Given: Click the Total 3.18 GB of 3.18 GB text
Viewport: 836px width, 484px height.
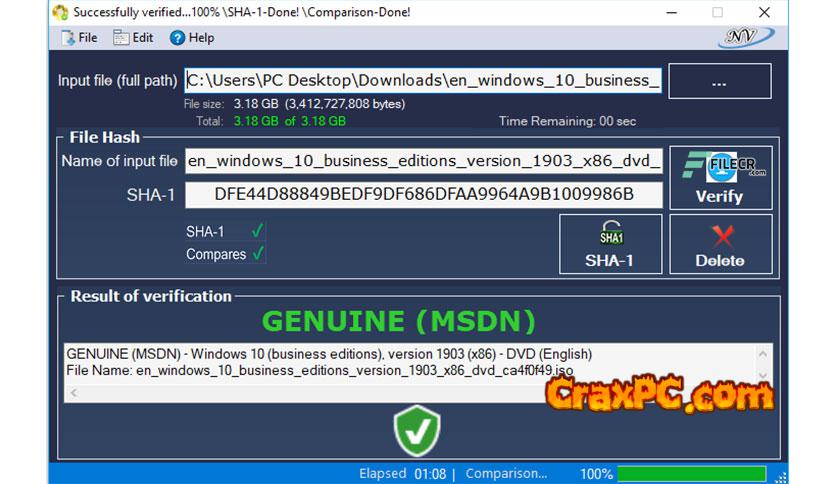Looking at the screenshot, I should tap(271, 121).
